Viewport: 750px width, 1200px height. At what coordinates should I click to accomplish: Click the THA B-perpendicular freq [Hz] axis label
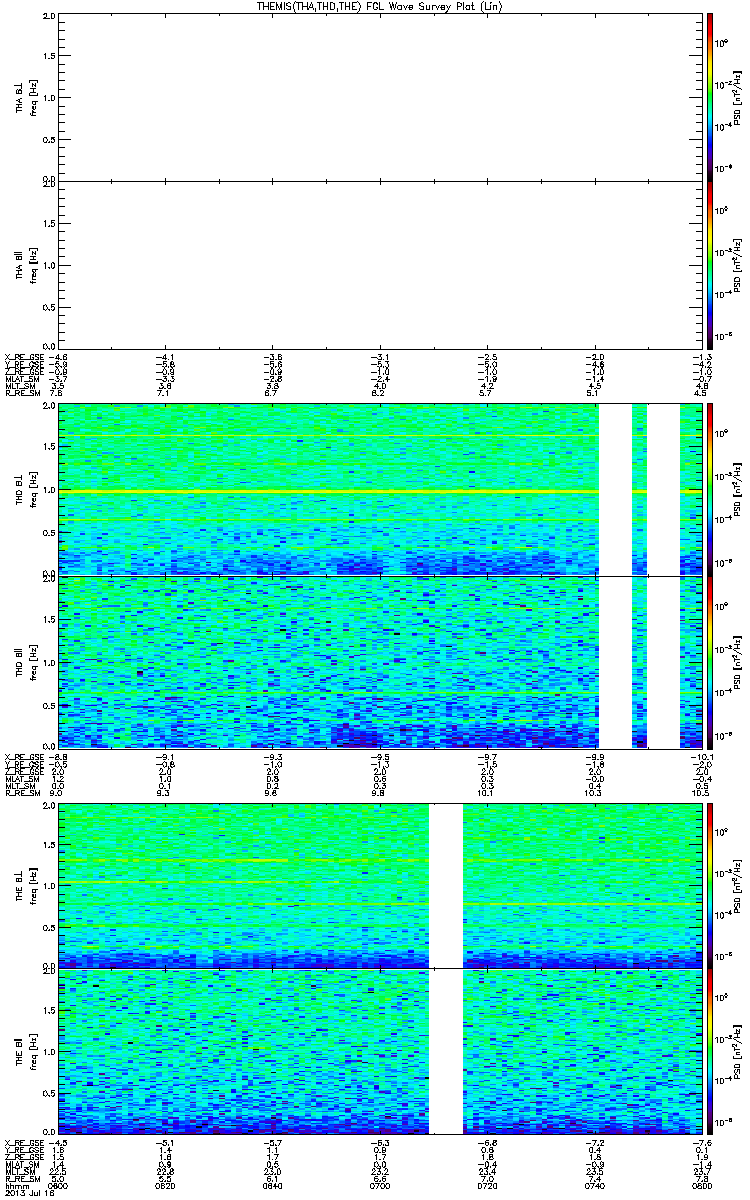click(33, 96)
